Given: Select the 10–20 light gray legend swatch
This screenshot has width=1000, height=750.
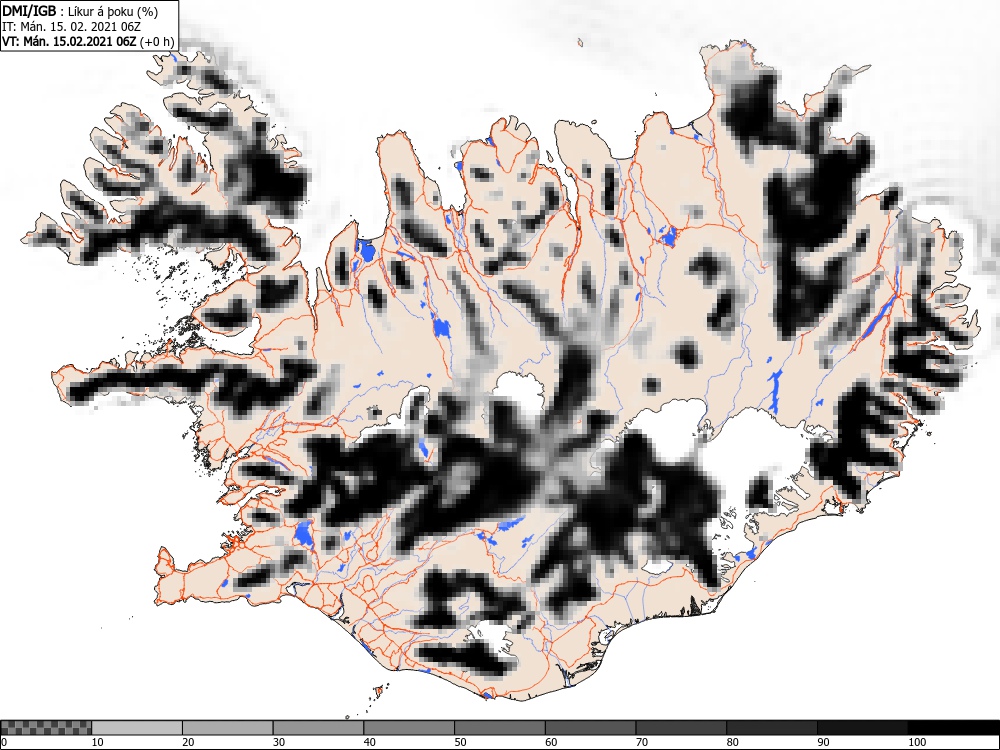Looking at the screenshot, I should (137, 728).
